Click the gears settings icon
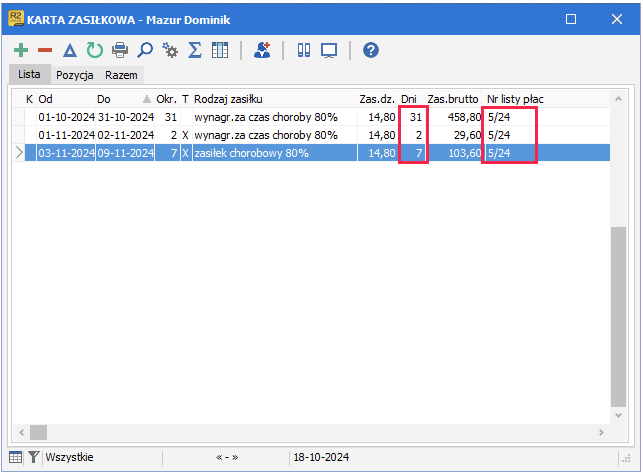 coord(170,50)
